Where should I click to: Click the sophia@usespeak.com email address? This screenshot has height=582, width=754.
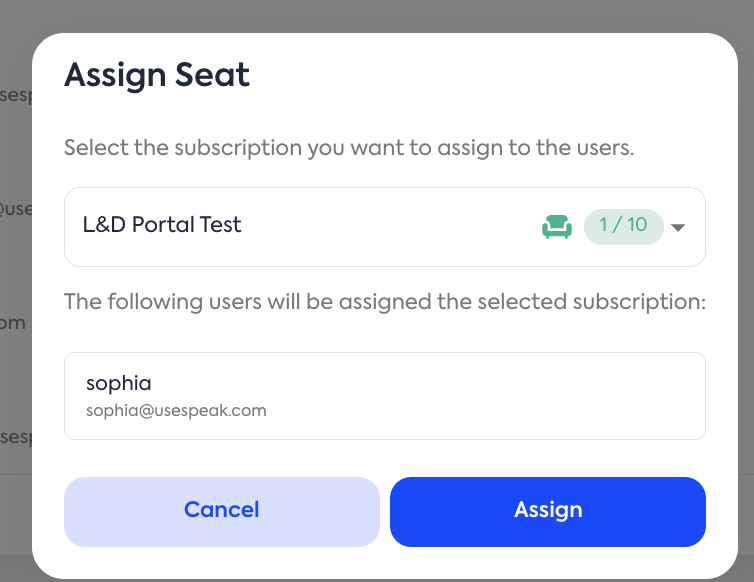click(x=176, y=411)
